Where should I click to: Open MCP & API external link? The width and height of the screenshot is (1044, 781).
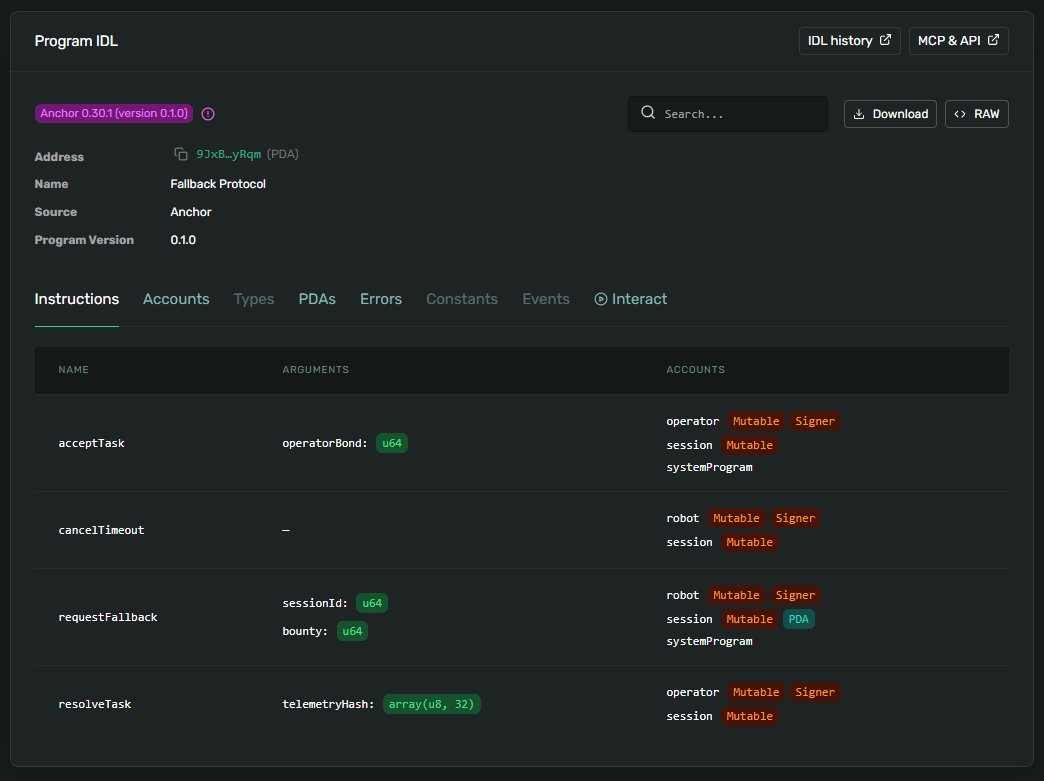[x=958, y=41]
